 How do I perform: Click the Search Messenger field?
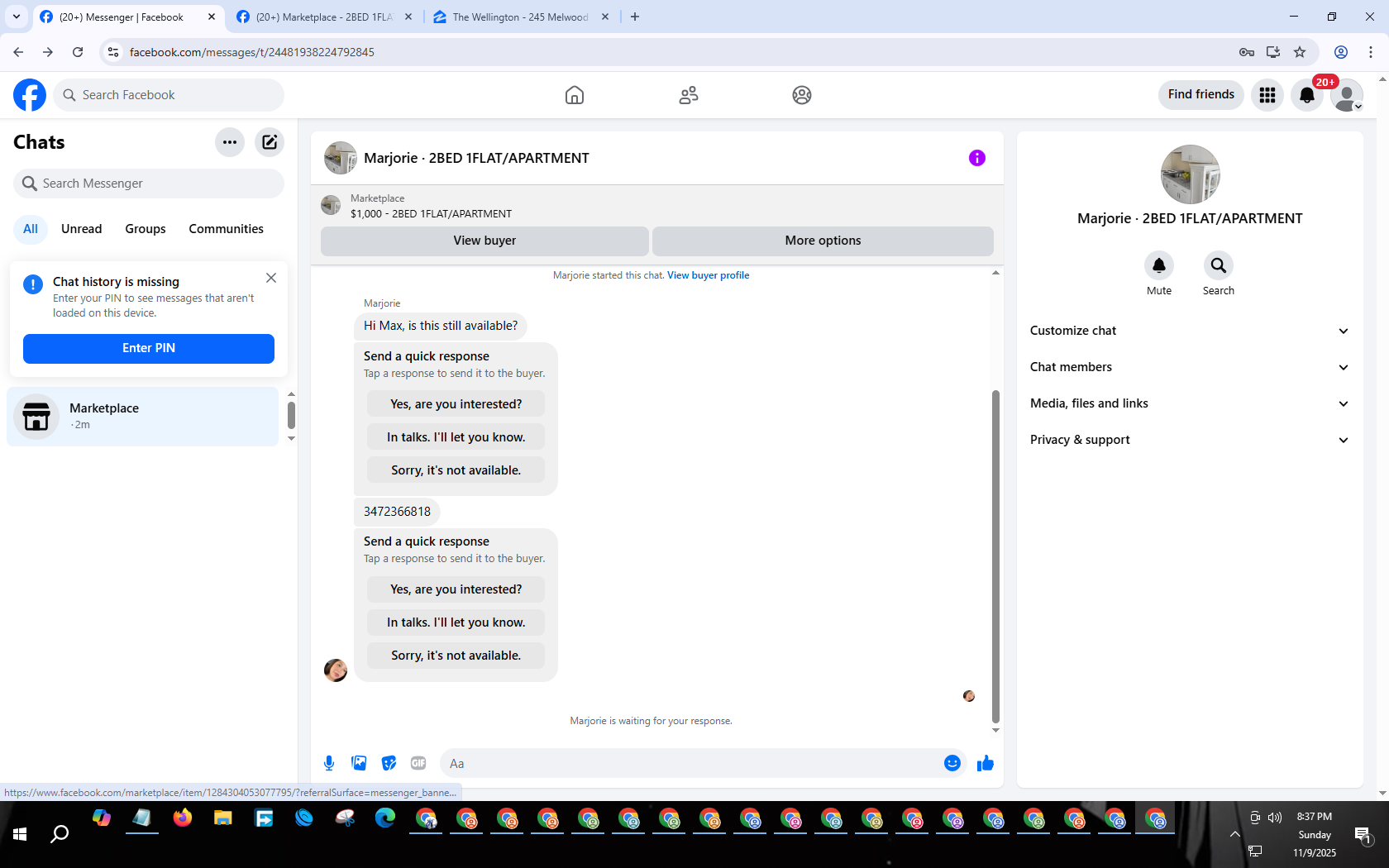(x=149, y=184)
